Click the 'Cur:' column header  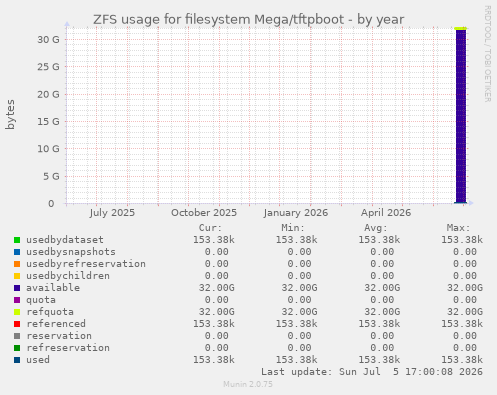click(210, 228)
